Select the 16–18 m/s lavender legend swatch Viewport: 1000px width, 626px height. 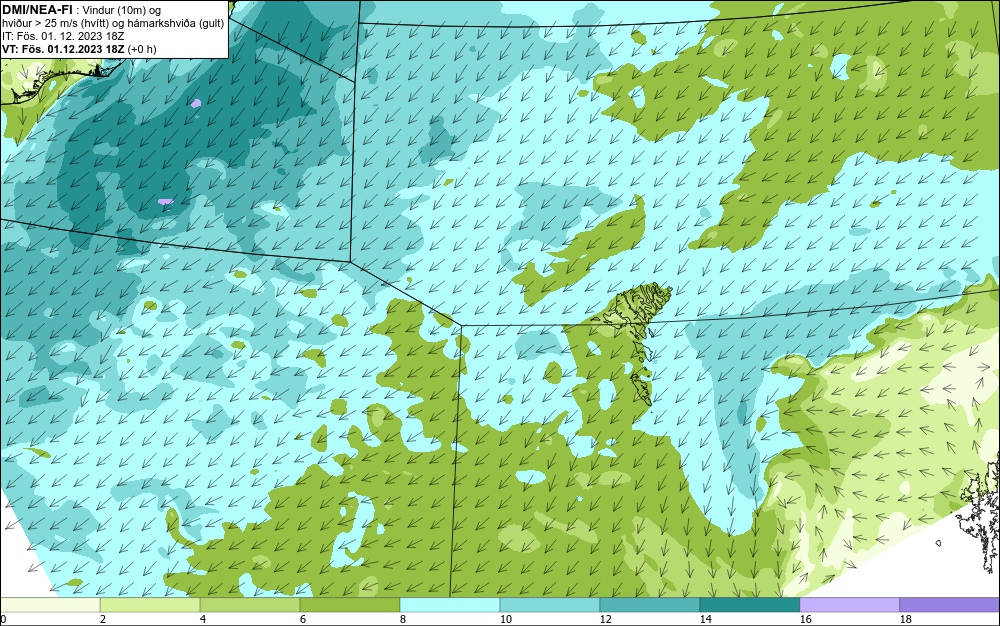(x=849, y=605)
